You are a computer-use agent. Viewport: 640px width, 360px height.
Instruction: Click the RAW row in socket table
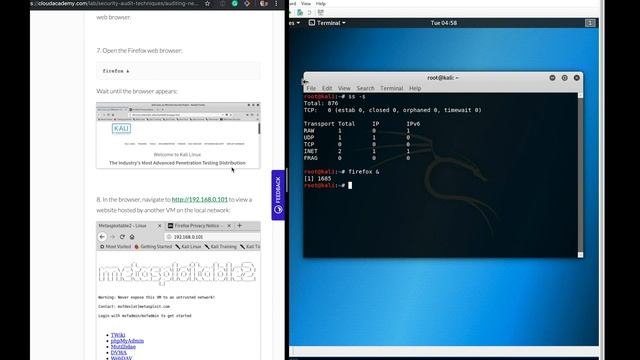357,131
